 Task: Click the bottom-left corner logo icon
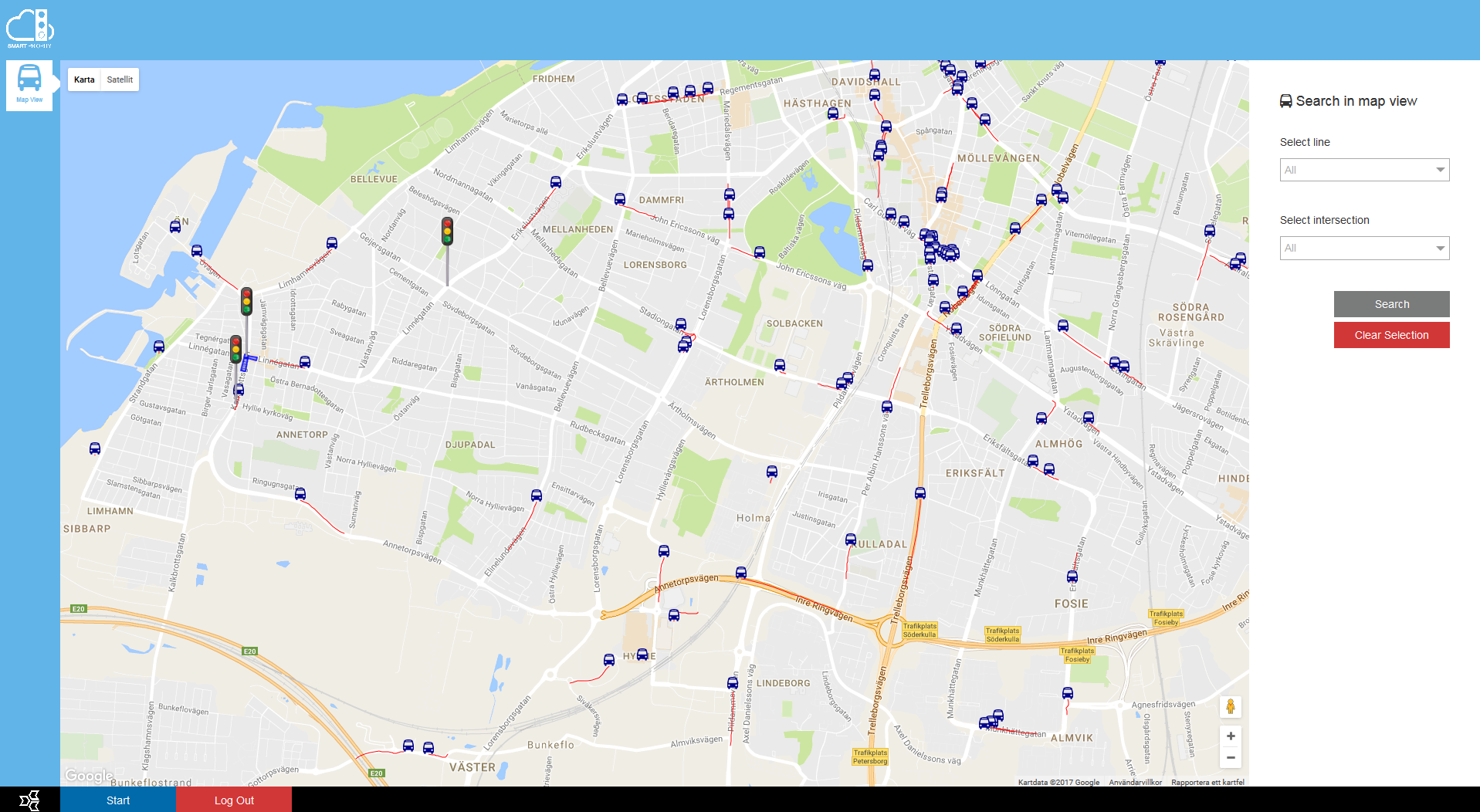pos(29,800)
